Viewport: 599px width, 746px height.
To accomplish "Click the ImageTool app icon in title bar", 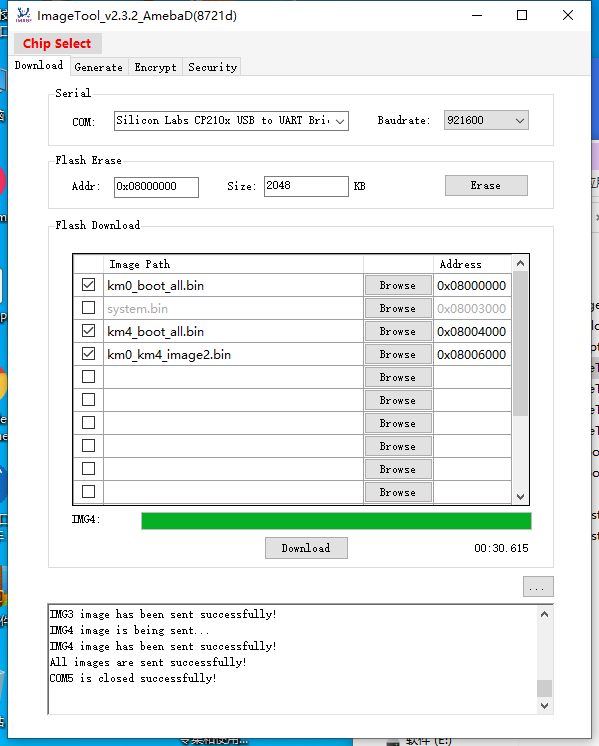I will coord(23,15).
